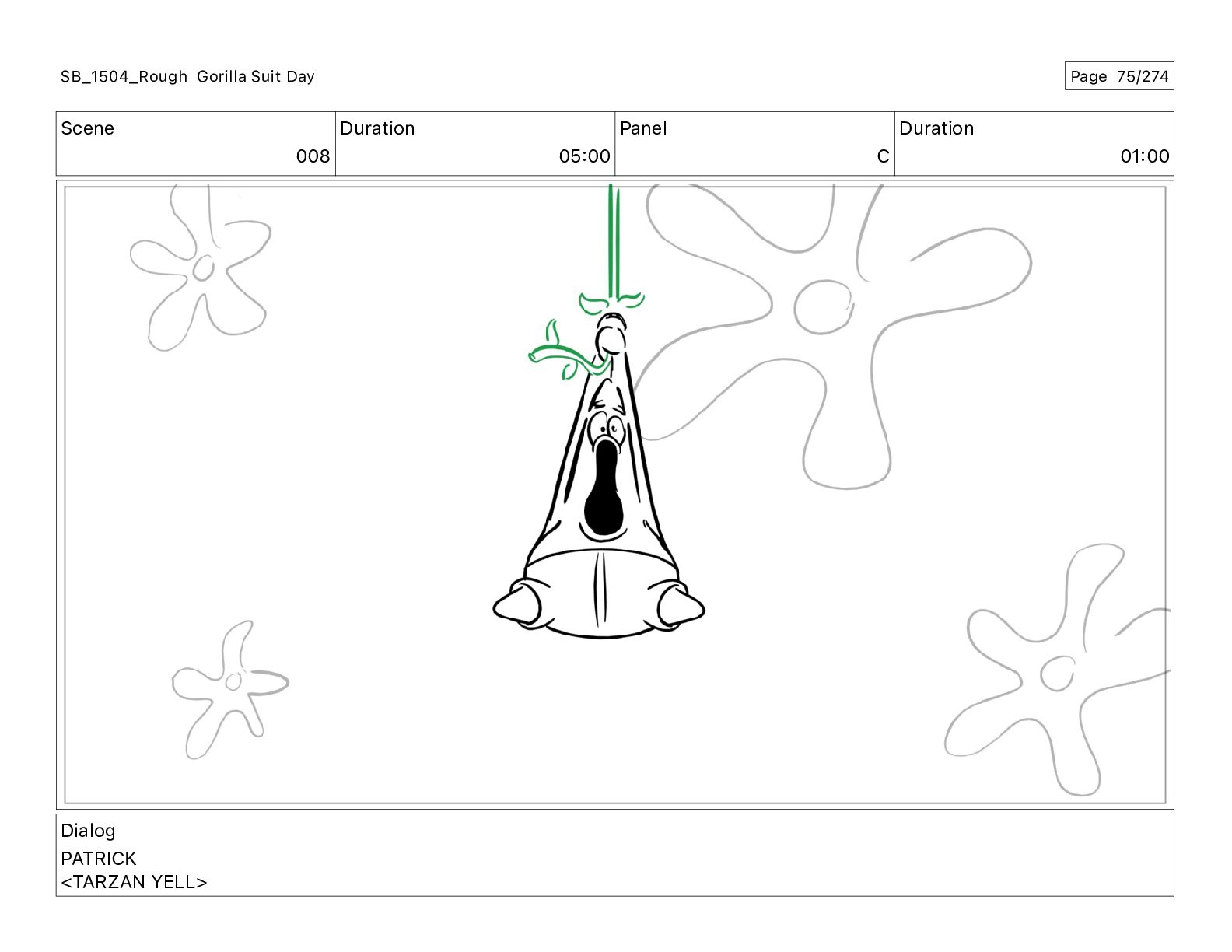
Task: Click the dialog line '<TARZAN YELL>'
Action: pos(134,882)
